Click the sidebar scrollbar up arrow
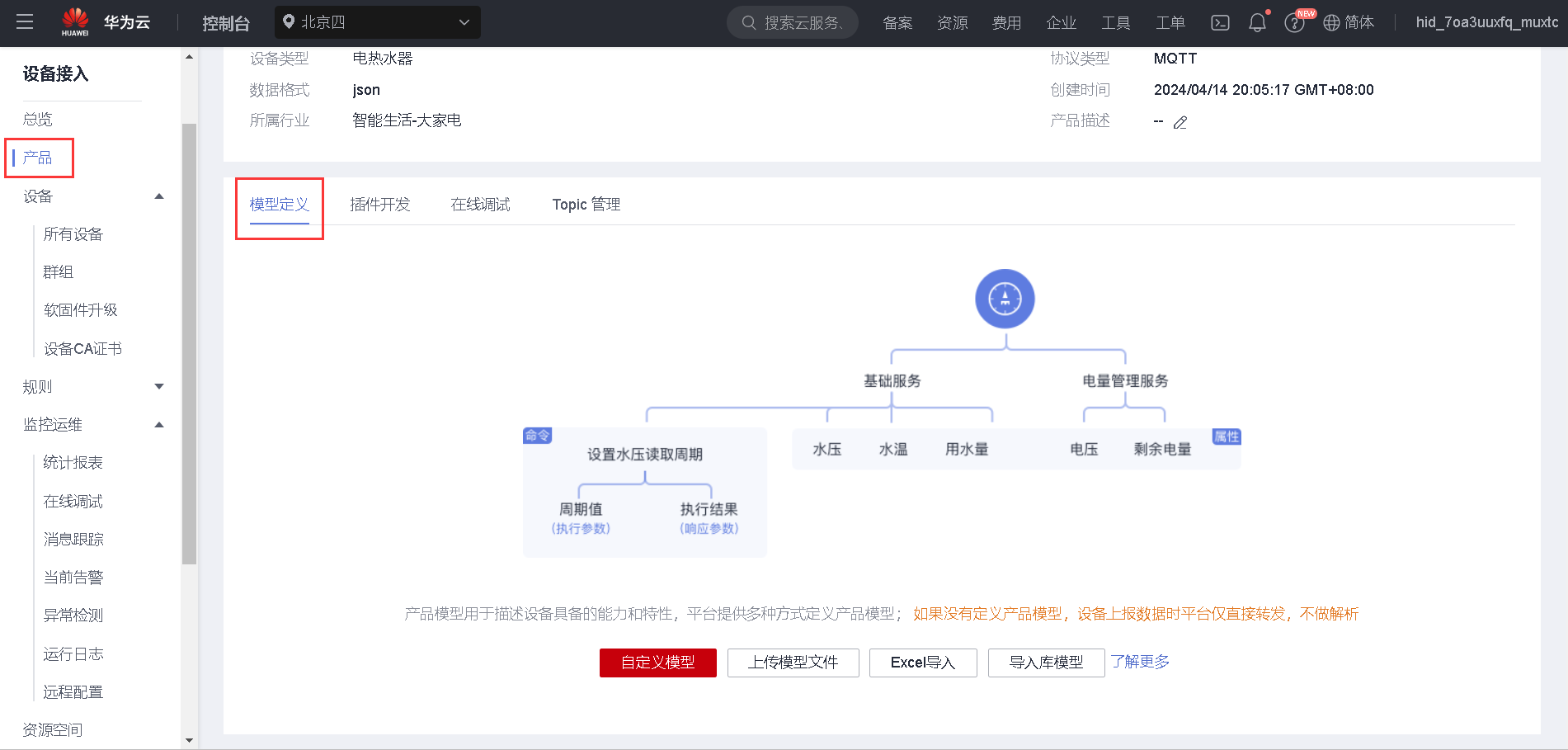This screenshot has width=1568, height=750. pyautogui.click(x=190, y=57)
